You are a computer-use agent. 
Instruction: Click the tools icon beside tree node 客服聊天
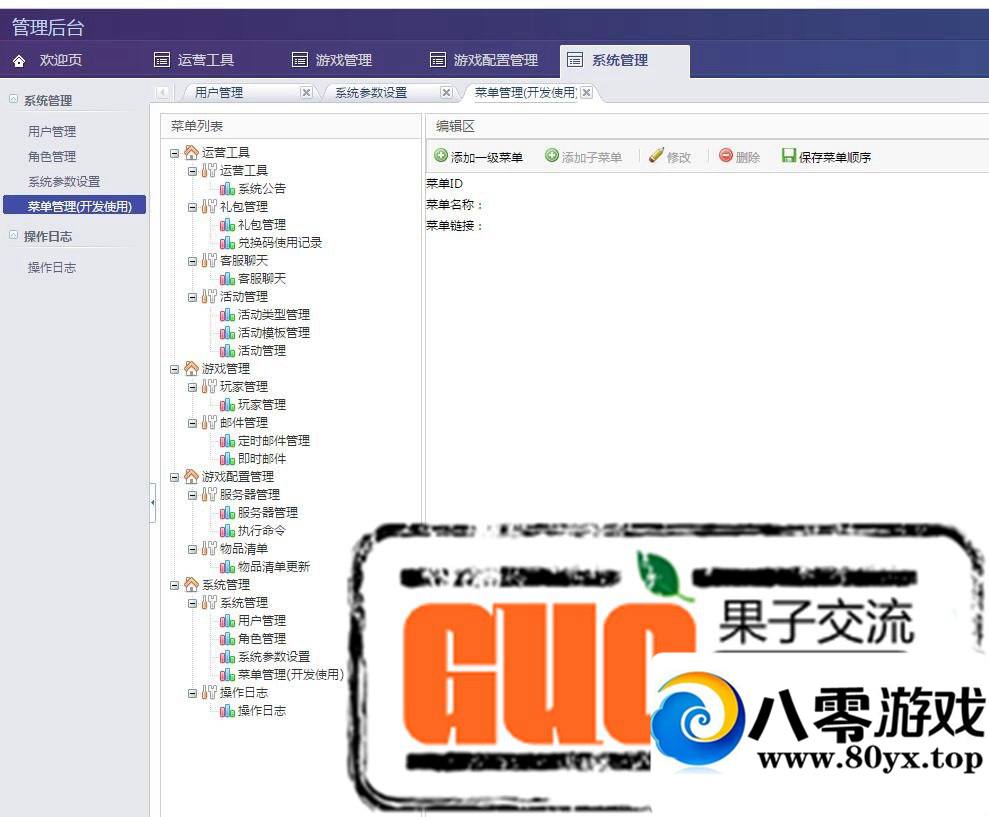(x=209, y=260)
